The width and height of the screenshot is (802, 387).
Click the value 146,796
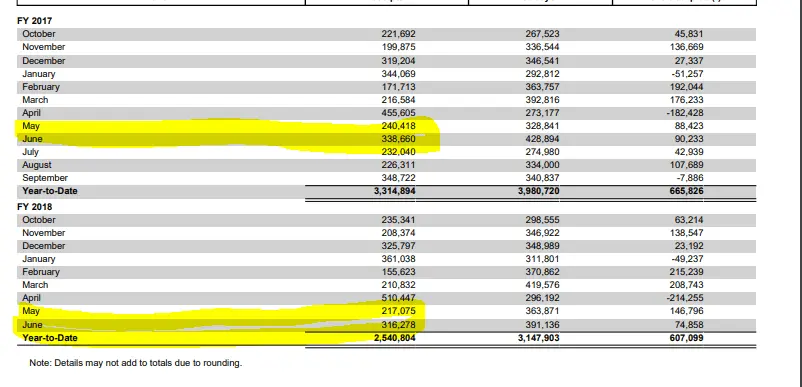[686, 311]
